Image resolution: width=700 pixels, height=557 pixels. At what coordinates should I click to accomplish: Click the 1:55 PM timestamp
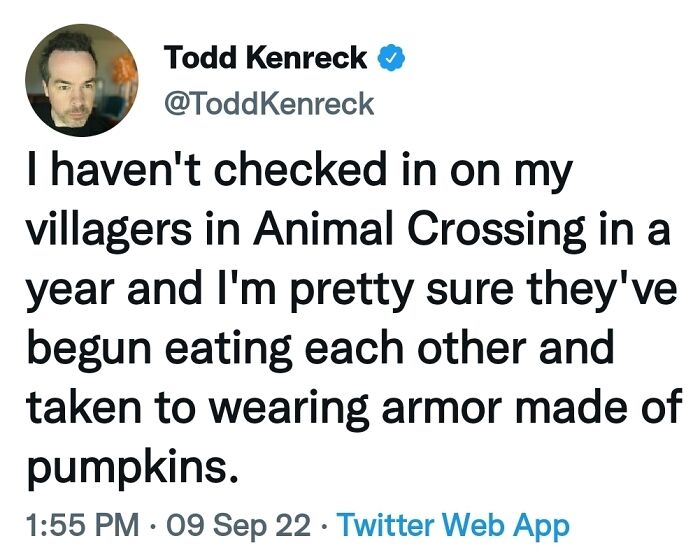76,526
